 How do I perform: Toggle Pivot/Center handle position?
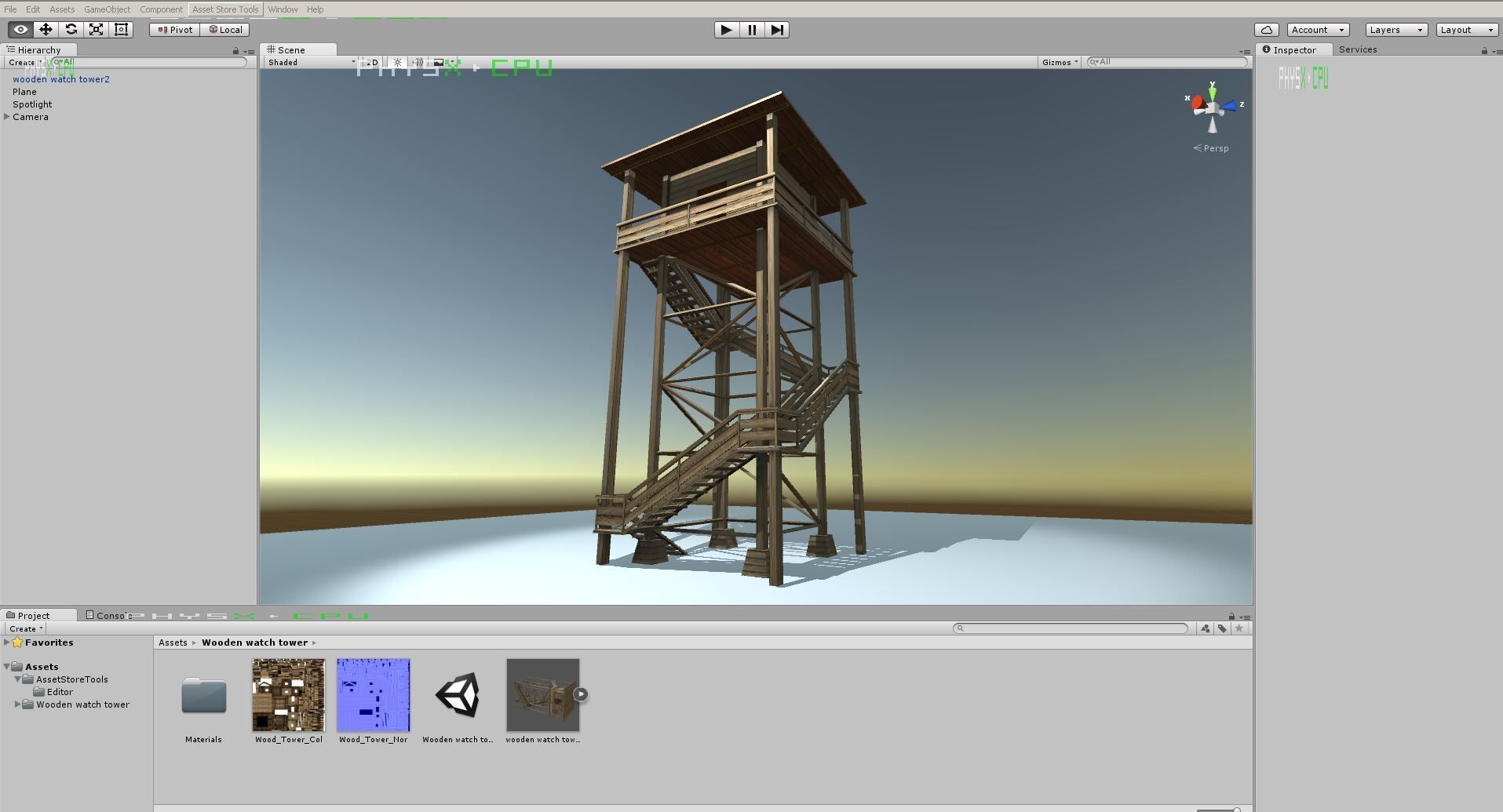[174, 30]
